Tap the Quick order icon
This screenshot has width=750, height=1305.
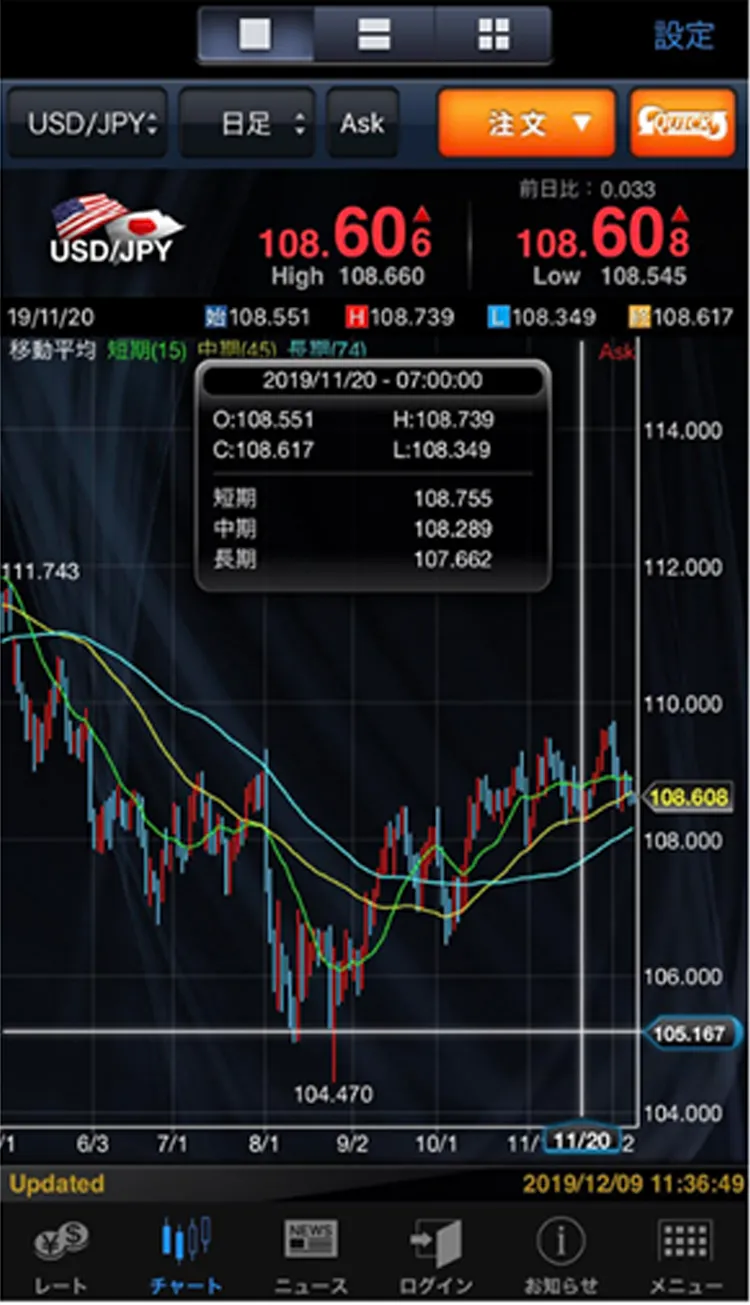pyautogui.click(x=683, y=123)
